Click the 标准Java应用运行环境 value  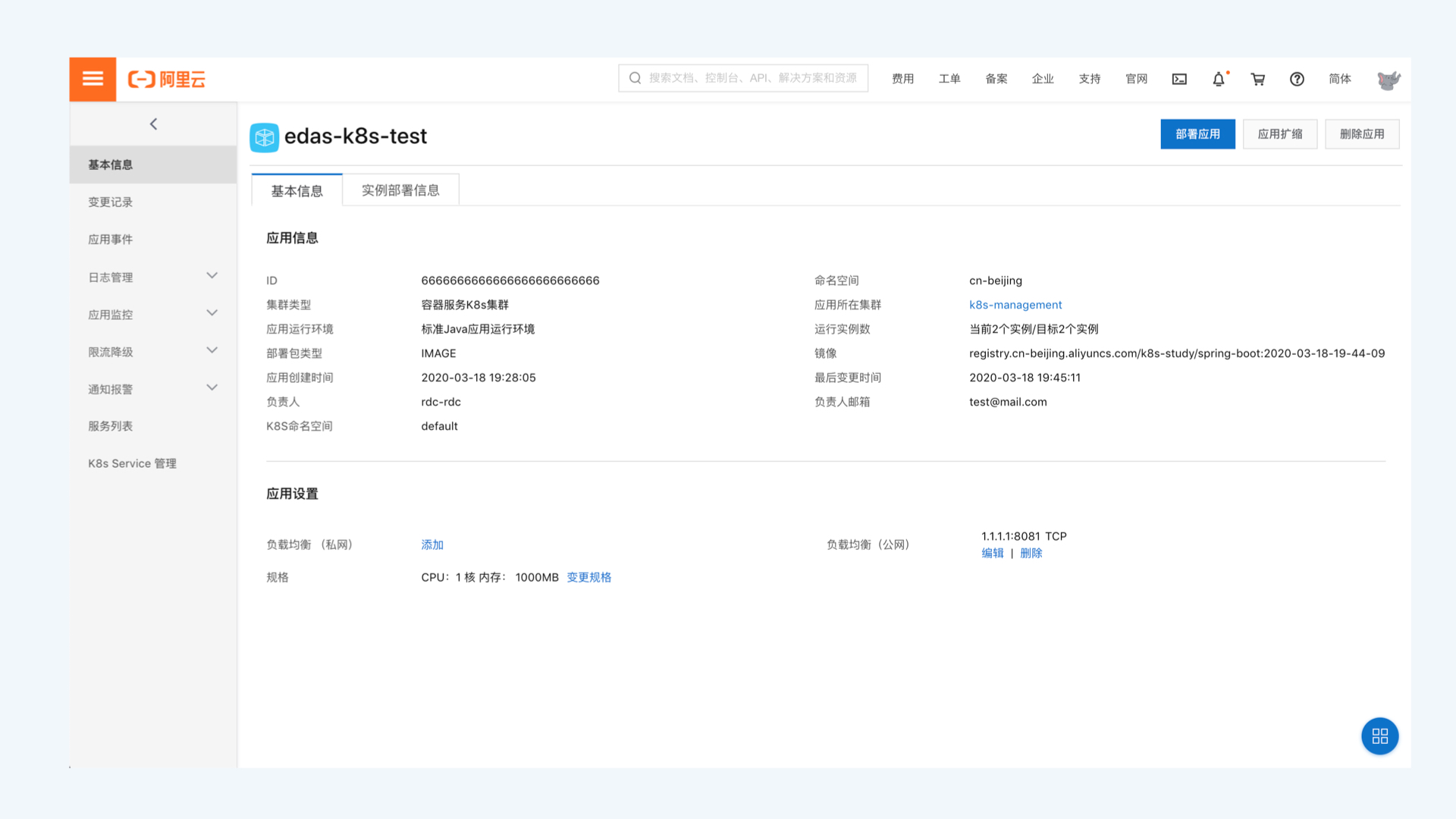click(478, 329)
